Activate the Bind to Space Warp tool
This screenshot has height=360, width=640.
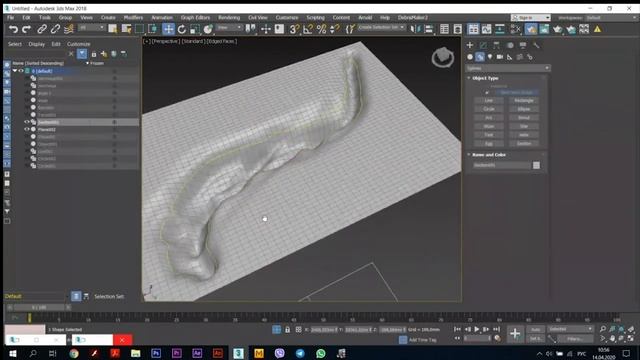coord(69,29)
